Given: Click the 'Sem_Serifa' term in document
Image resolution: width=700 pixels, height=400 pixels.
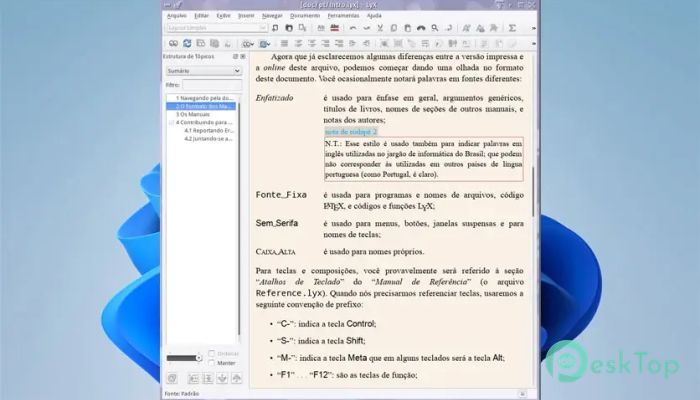Looking at the screenshot, I should 277,223.
